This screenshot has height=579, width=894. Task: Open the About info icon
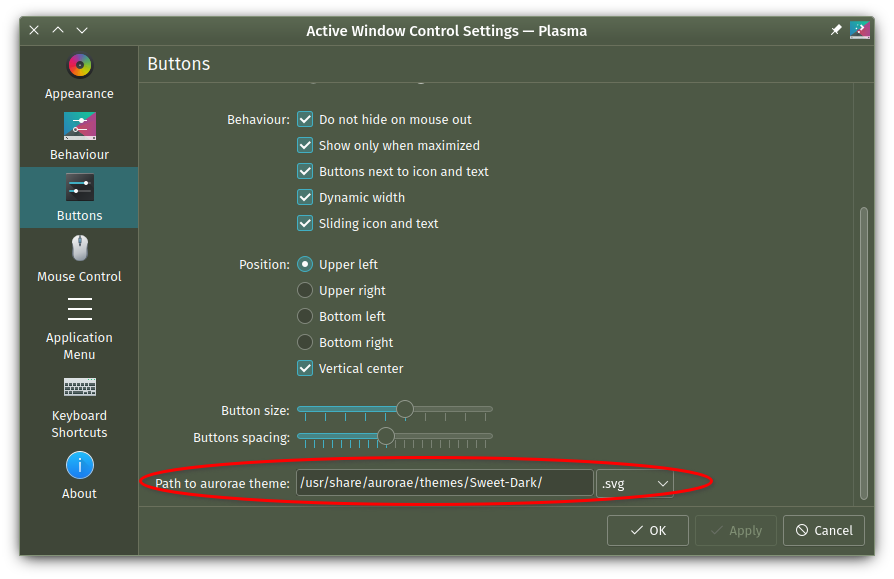[80, 466]
